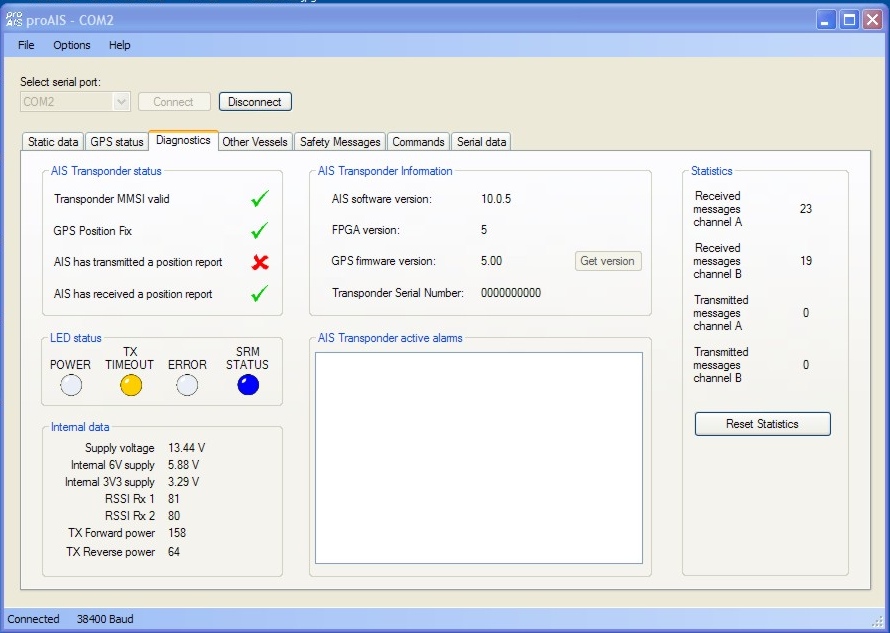Open the Options menu

tap(72, 45)
